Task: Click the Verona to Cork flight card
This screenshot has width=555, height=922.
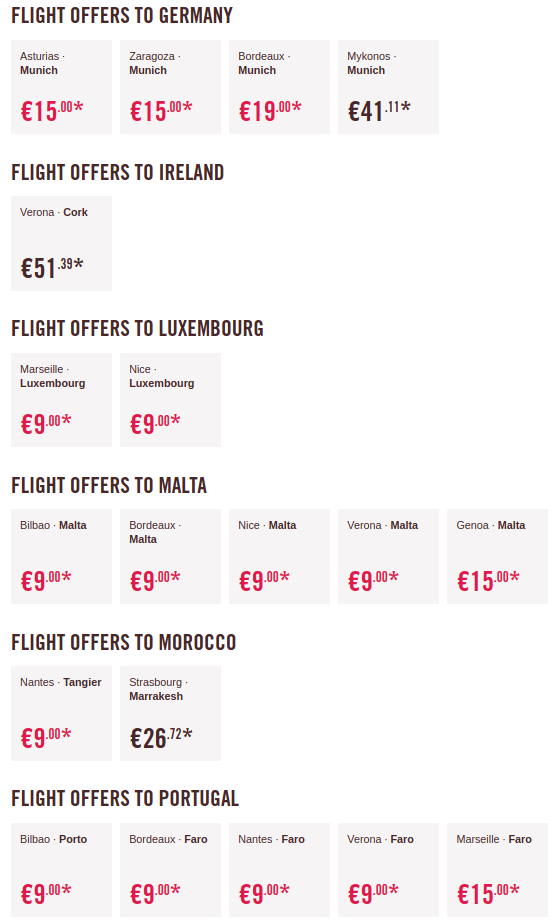Action: (61, 243)
